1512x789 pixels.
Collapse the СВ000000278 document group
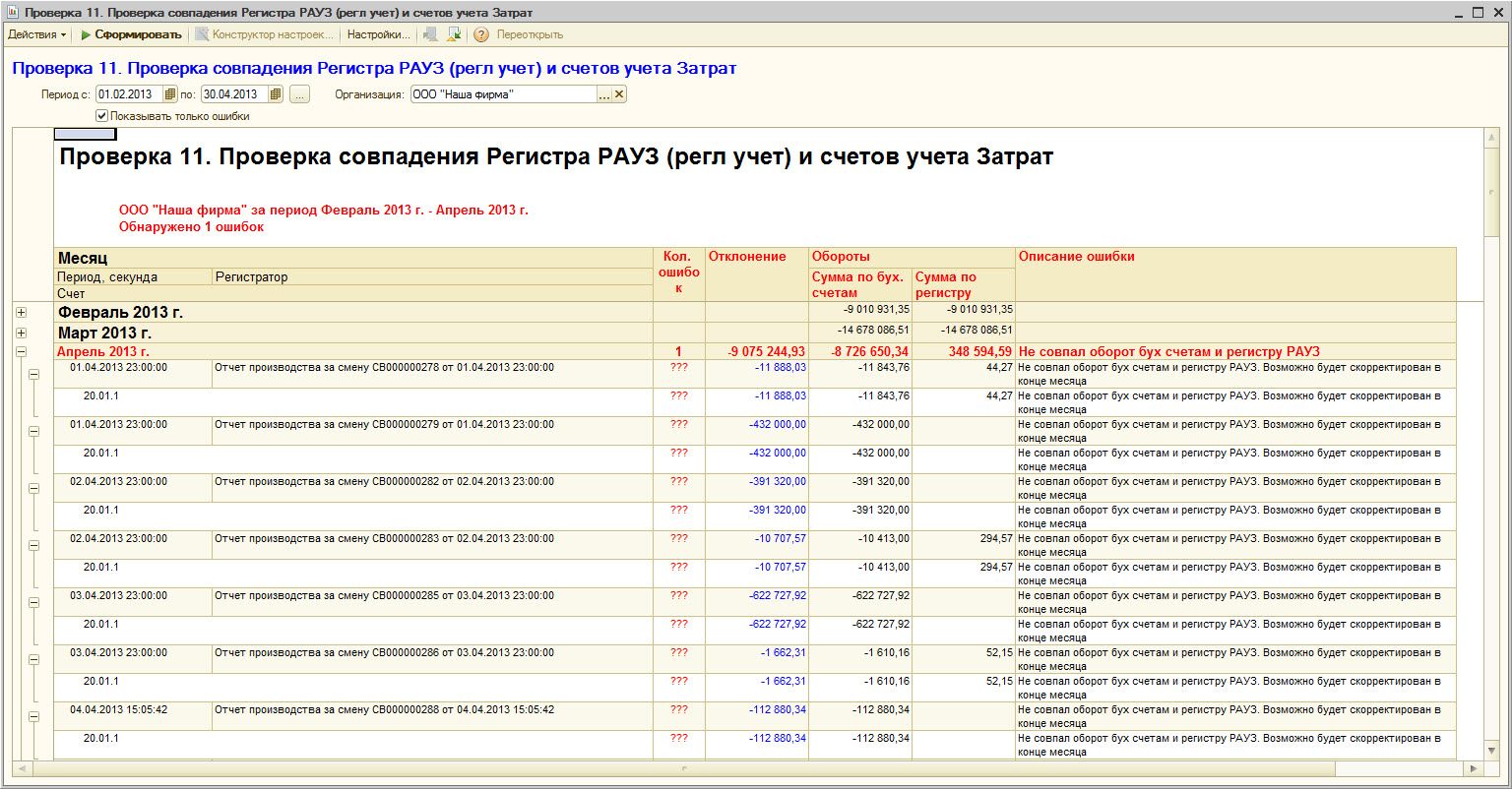pyautogui.click(x=33, y=374)
